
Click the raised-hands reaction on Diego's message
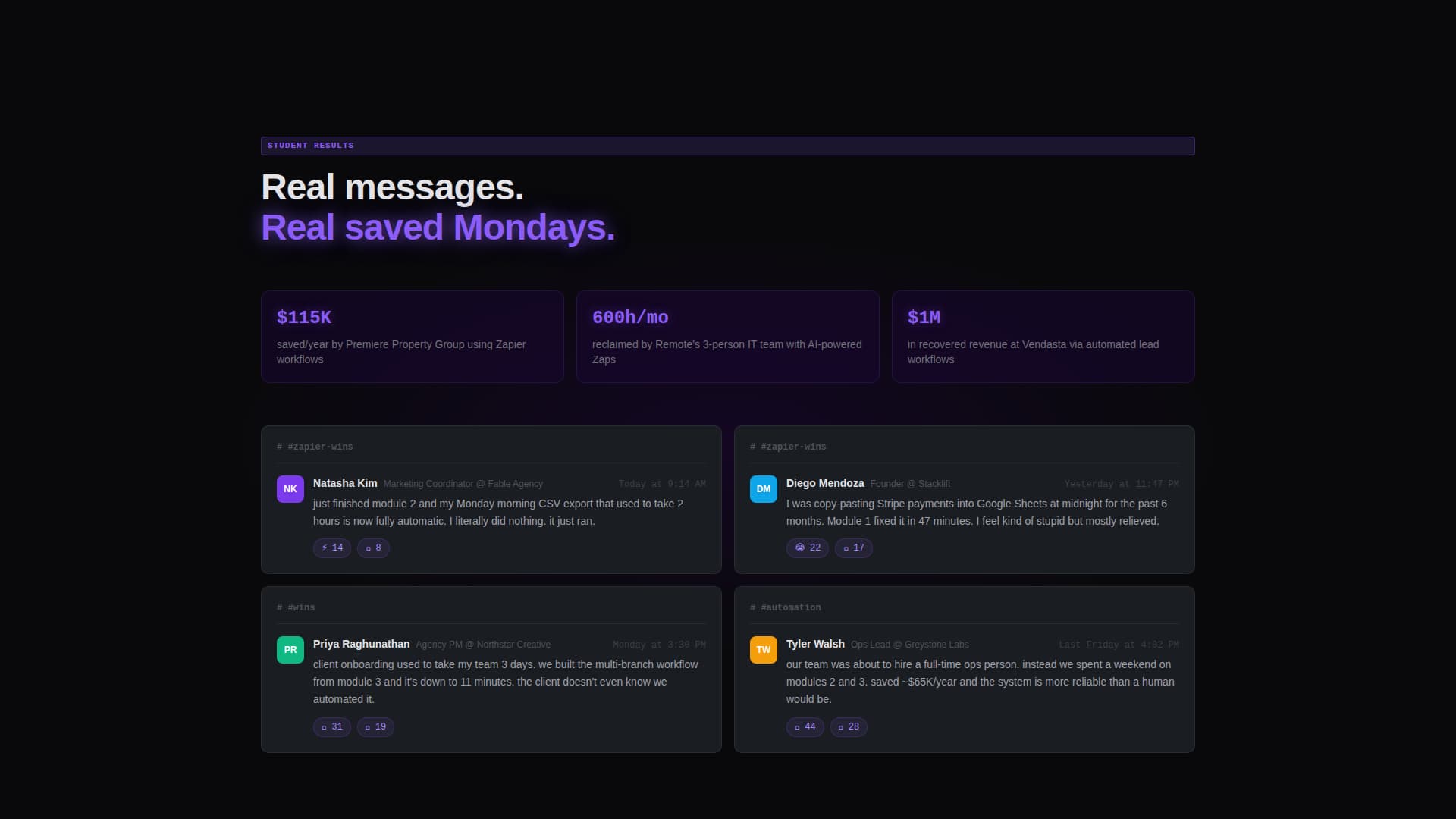pos(807,548)
